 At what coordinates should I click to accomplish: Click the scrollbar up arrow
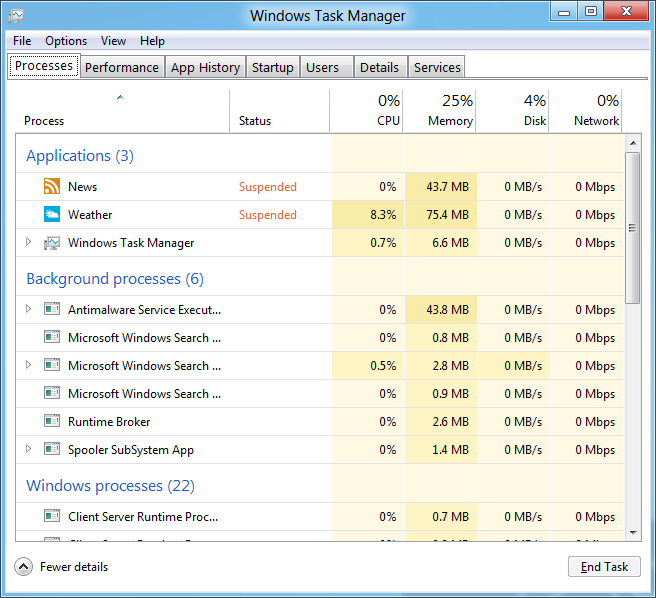click(633, 143)
